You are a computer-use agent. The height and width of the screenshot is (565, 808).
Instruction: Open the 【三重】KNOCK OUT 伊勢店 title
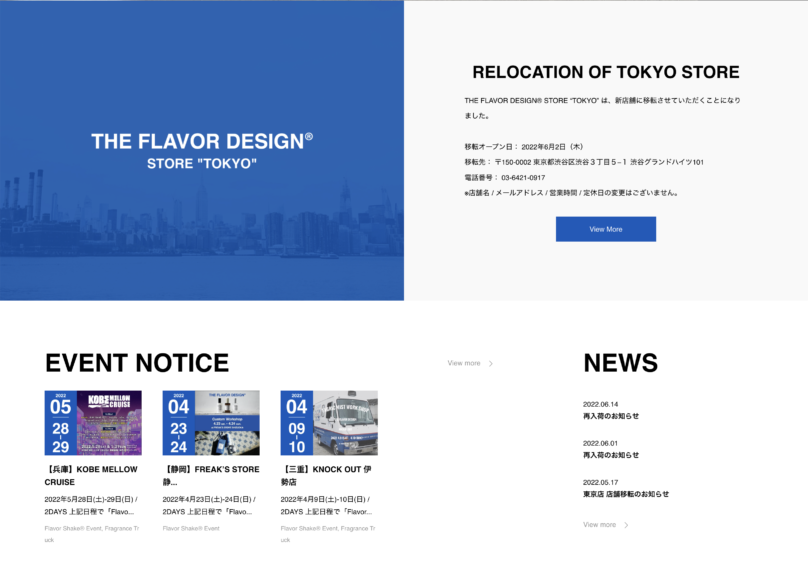(x=326, y=475)
